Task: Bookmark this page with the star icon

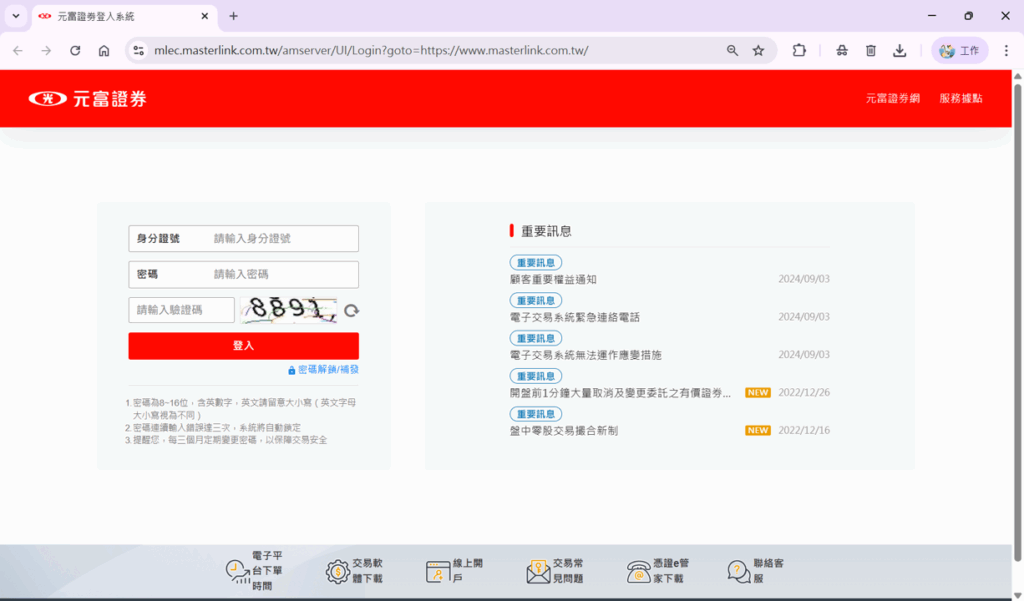Action: (758, 50)
